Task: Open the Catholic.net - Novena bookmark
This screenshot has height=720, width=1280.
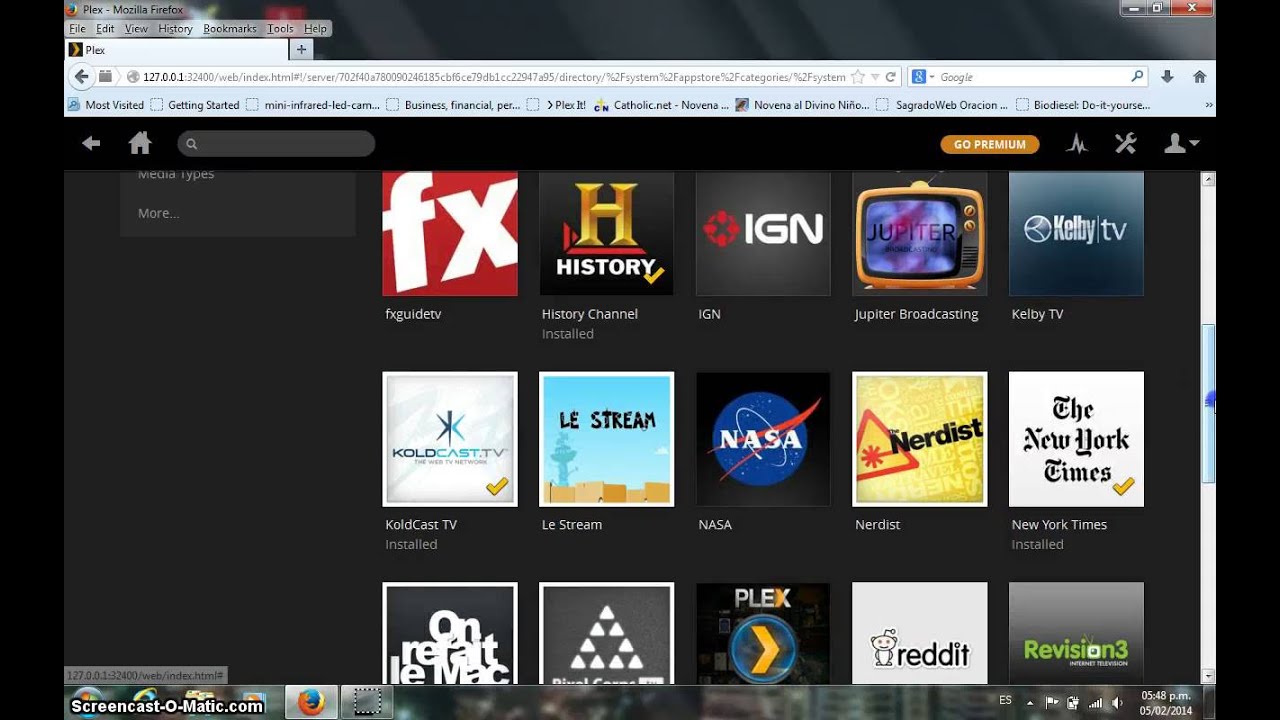Action: coord(662,104)
